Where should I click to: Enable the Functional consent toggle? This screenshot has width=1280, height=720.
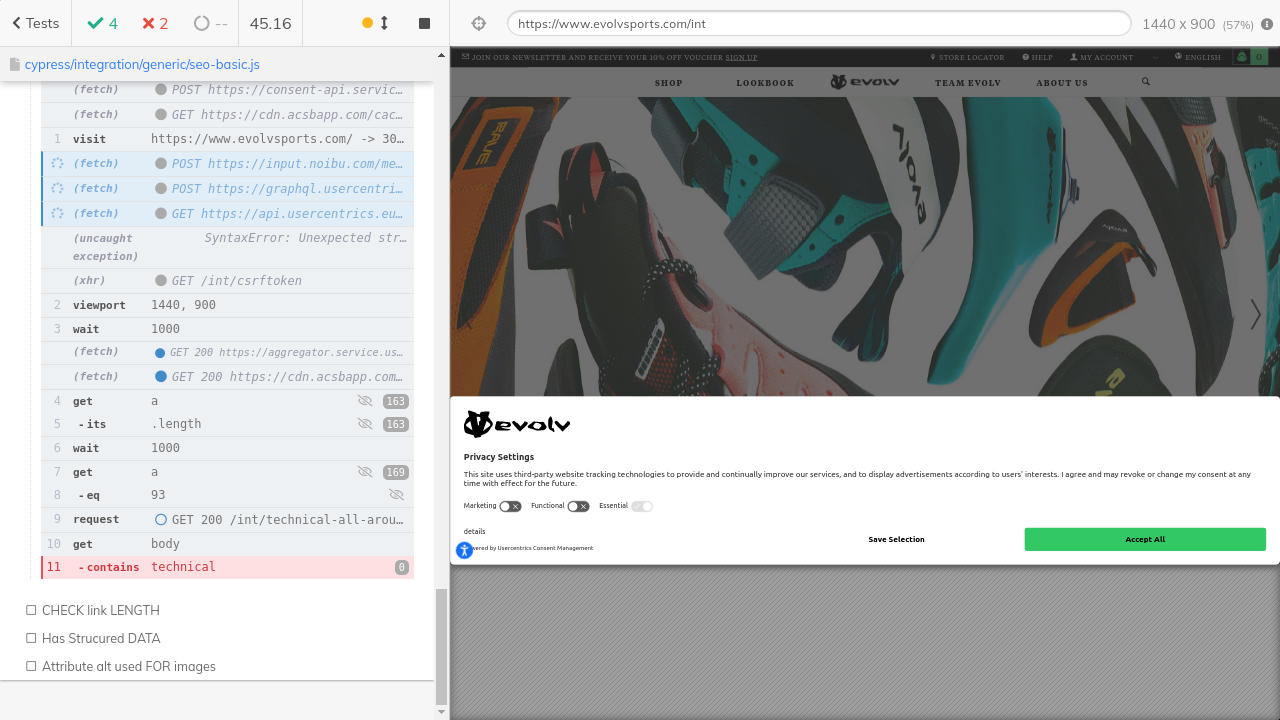pyautogui.click(x=578, y=507)
